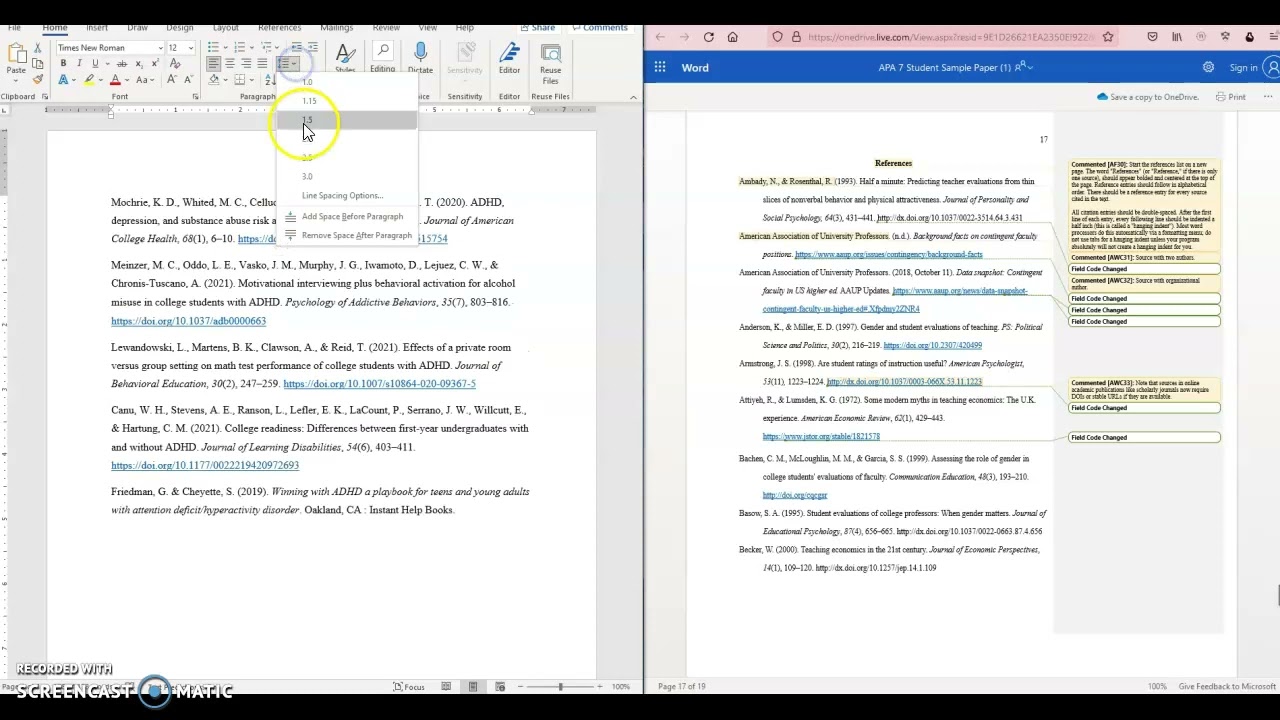The height and width of the screenshot is (720, 1280).
Task: Click the Comments button in Word
Action: click(600, 28)
